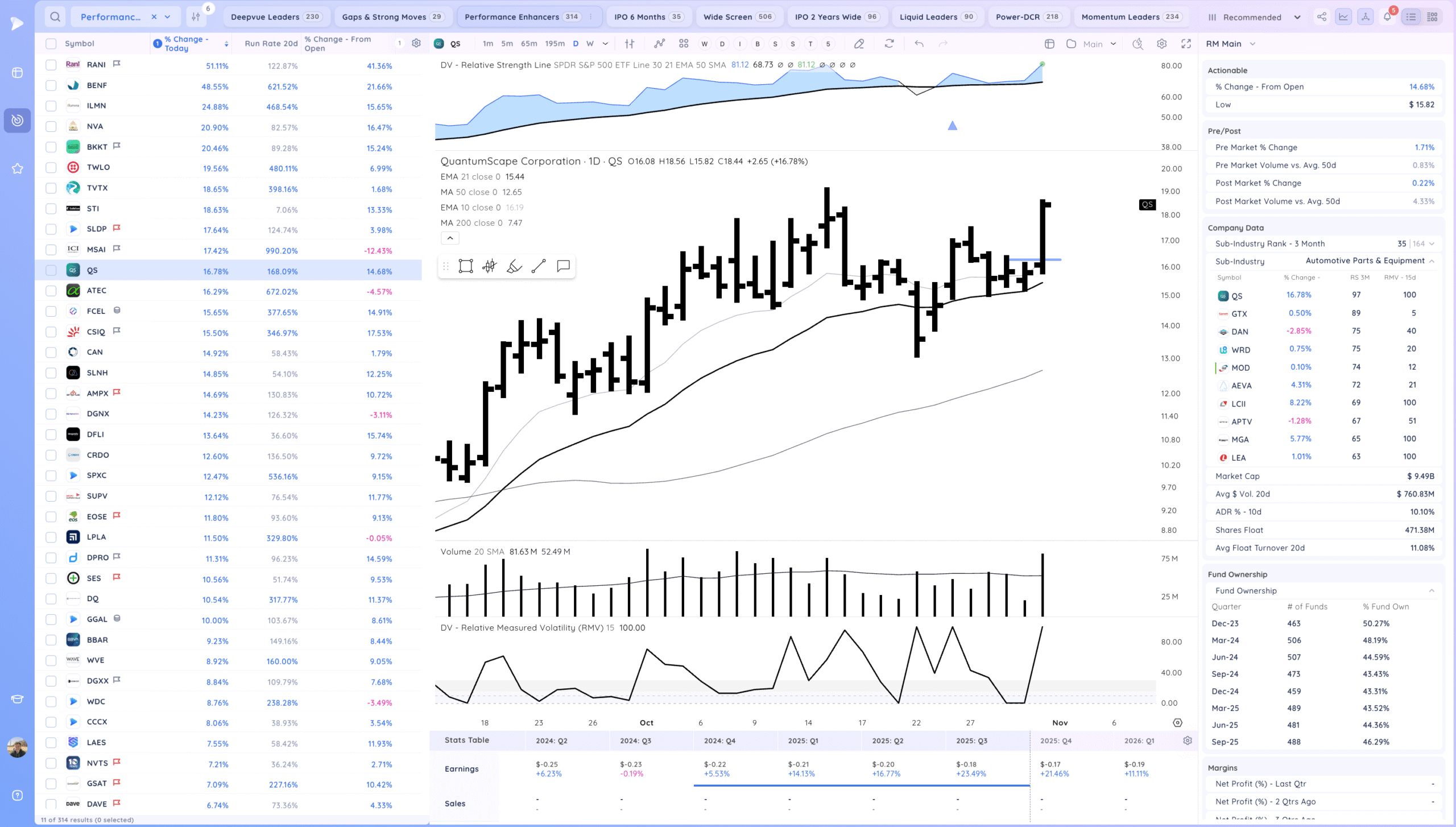Viewport: 1456px width, 827px height.
Task: Select the rectangle drawing tool
Action: coord(466,266)
